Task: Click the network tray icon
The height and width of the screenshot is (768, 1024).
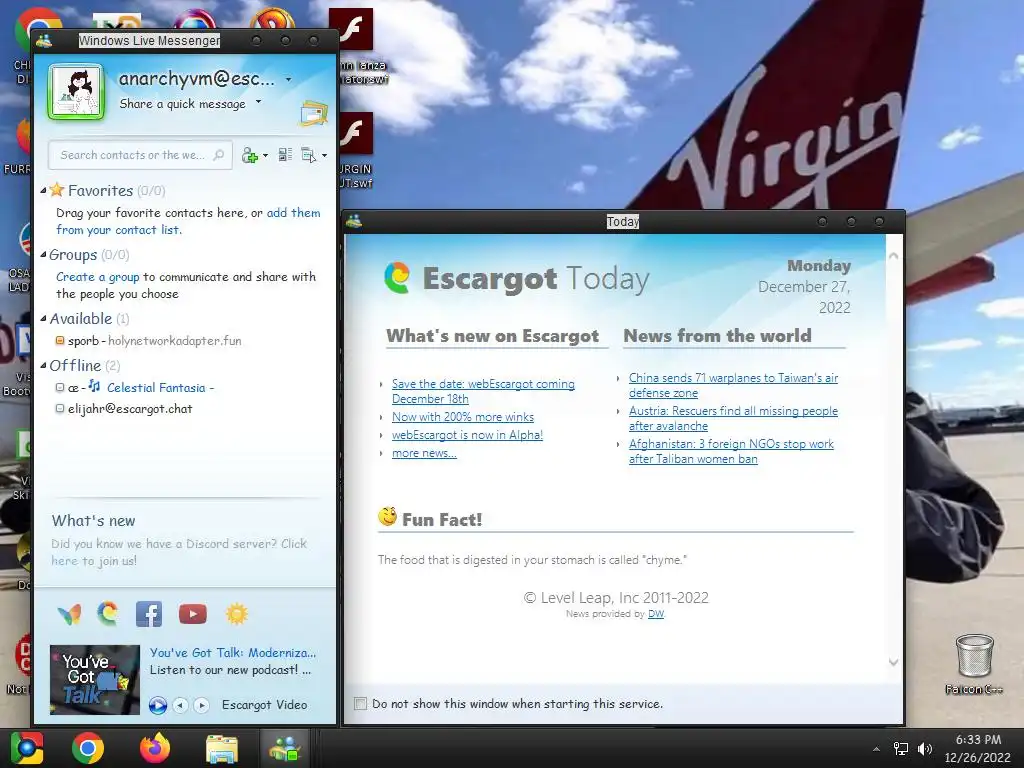Action: point(901,749)
